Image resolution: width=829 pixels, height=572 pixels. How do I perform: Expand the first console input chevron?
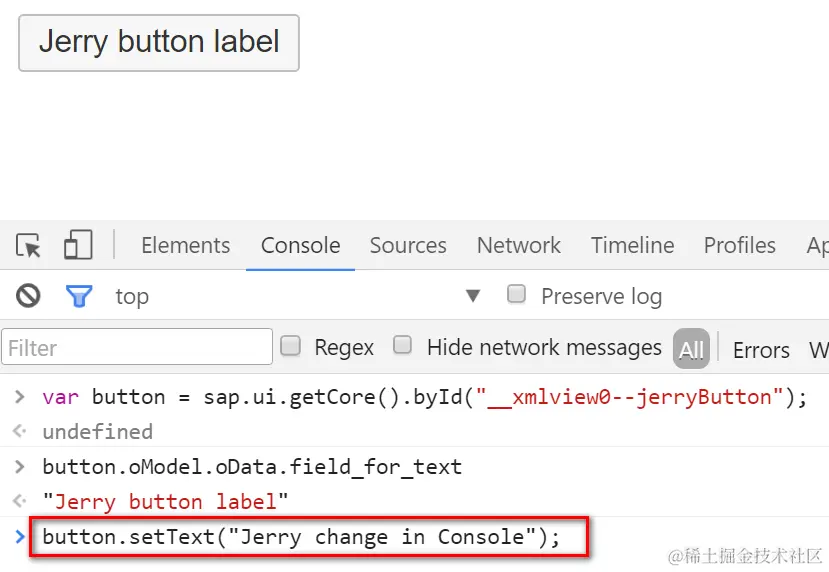[x=19, y=397]
